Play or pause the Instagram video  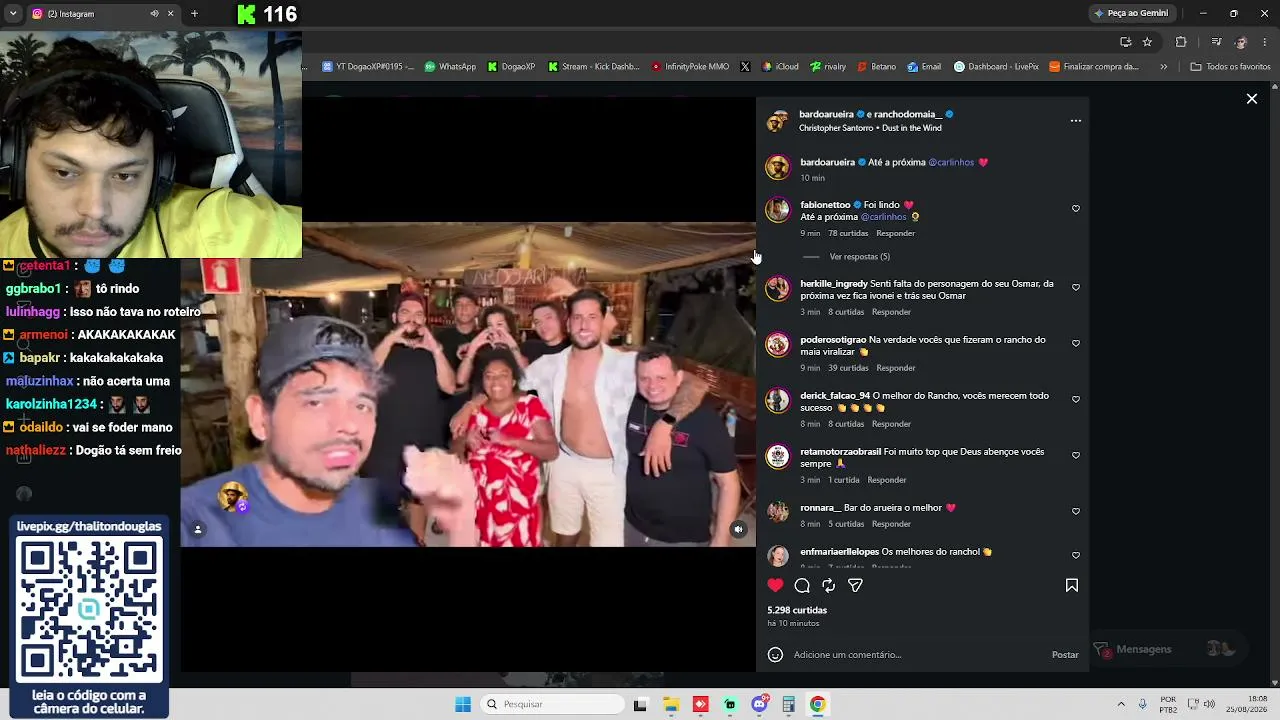[468, 384]
